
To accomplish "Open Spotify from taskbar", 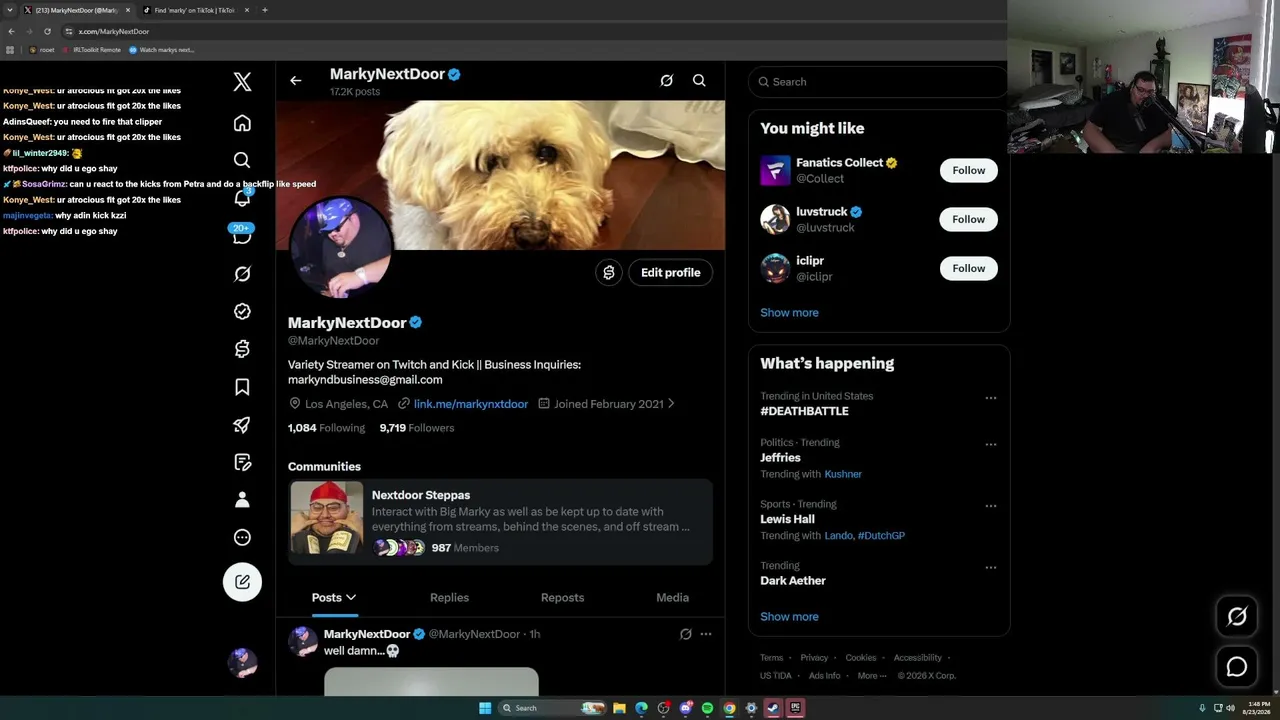I will 707,708.
